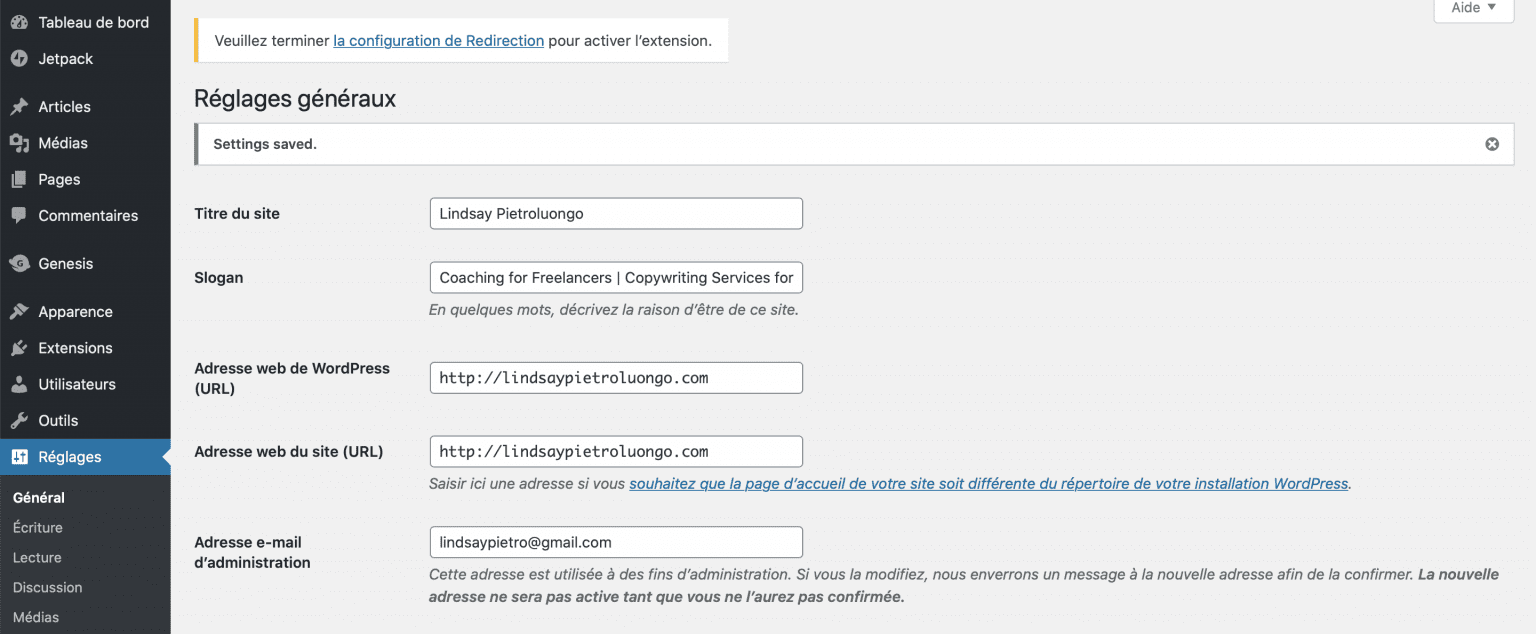Image resolution: width=1536 pixels, height=634 pixels.
Task: Follow the configuration de Redirection link
Action: [438, 41]
